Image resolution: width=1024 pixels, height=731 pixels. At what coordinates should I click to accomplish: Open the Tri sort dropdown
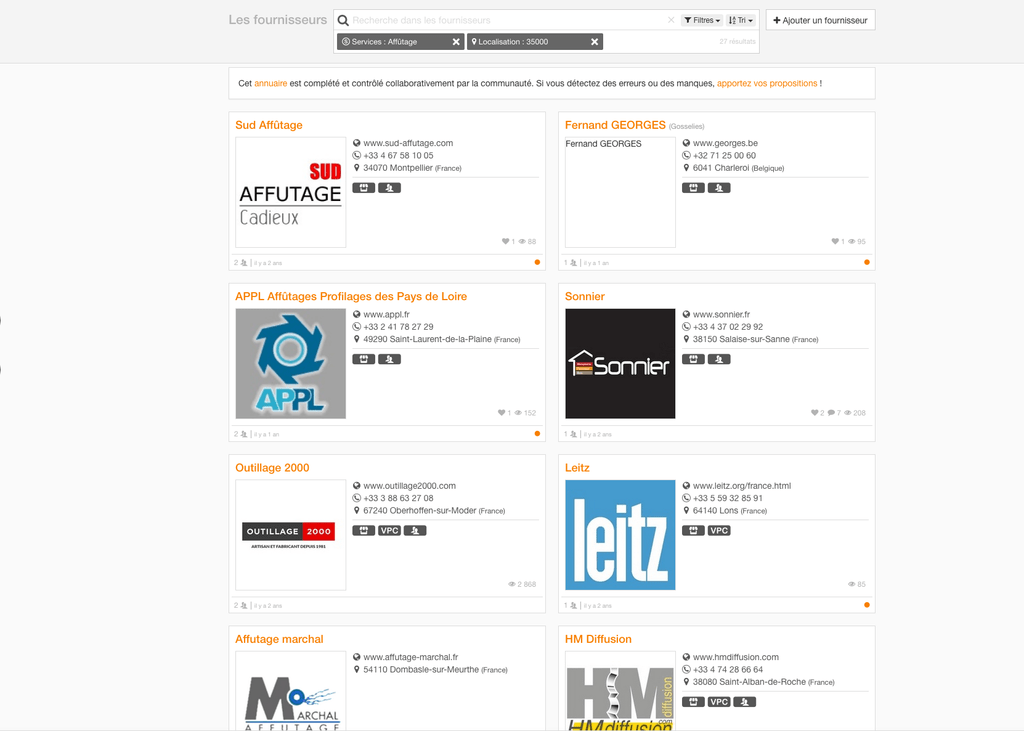click(741, 20)
